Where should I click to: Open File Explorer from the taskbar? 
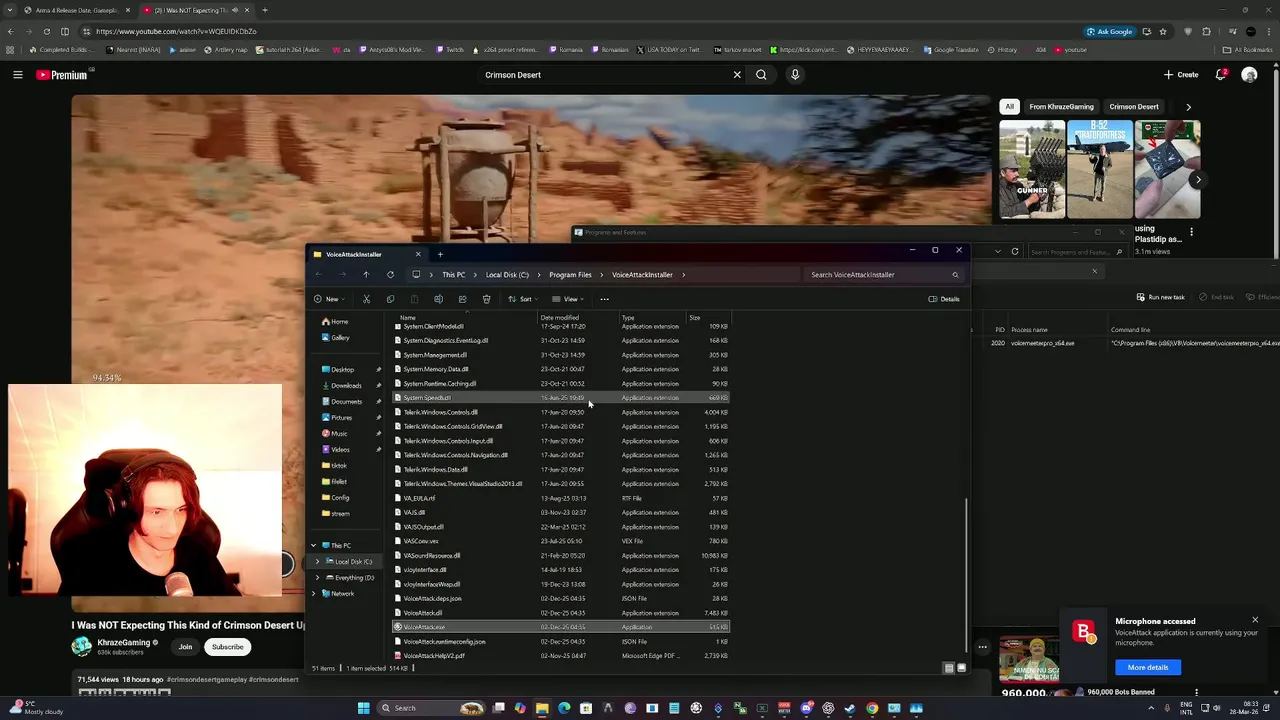(x=542, y=708)
